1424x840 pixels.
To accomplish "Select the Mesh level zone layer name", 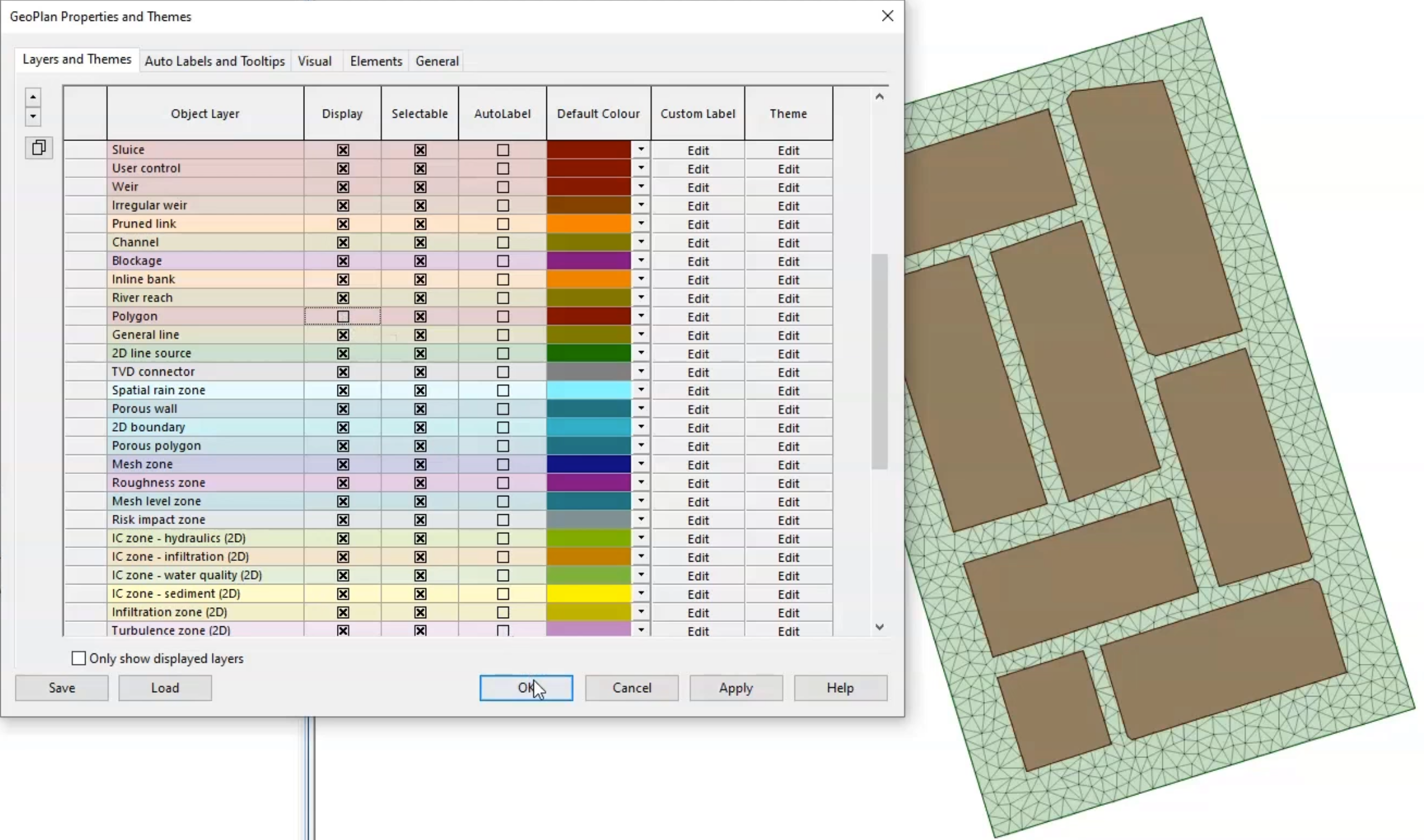I will coord(156,501).
